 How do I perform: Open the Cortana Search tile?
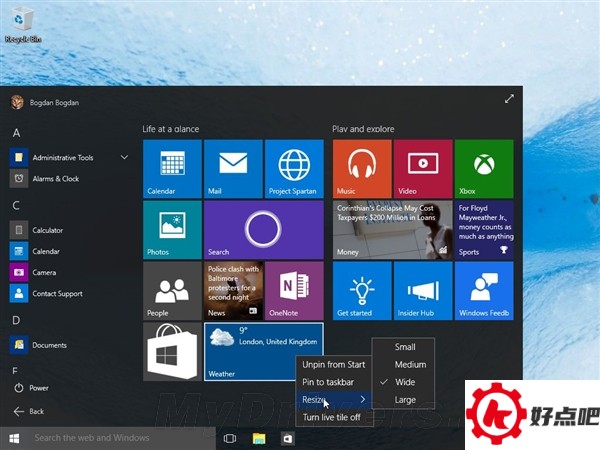(264, 230)
